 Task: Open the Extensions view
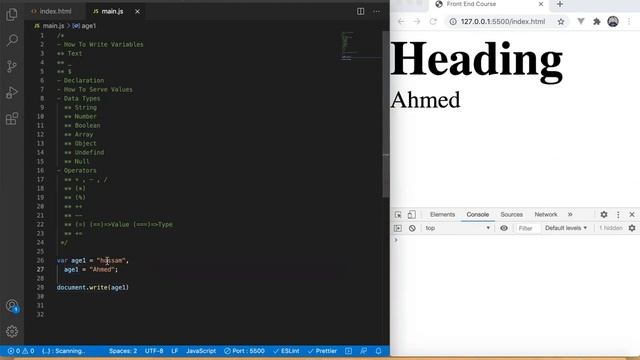[12, 119]
